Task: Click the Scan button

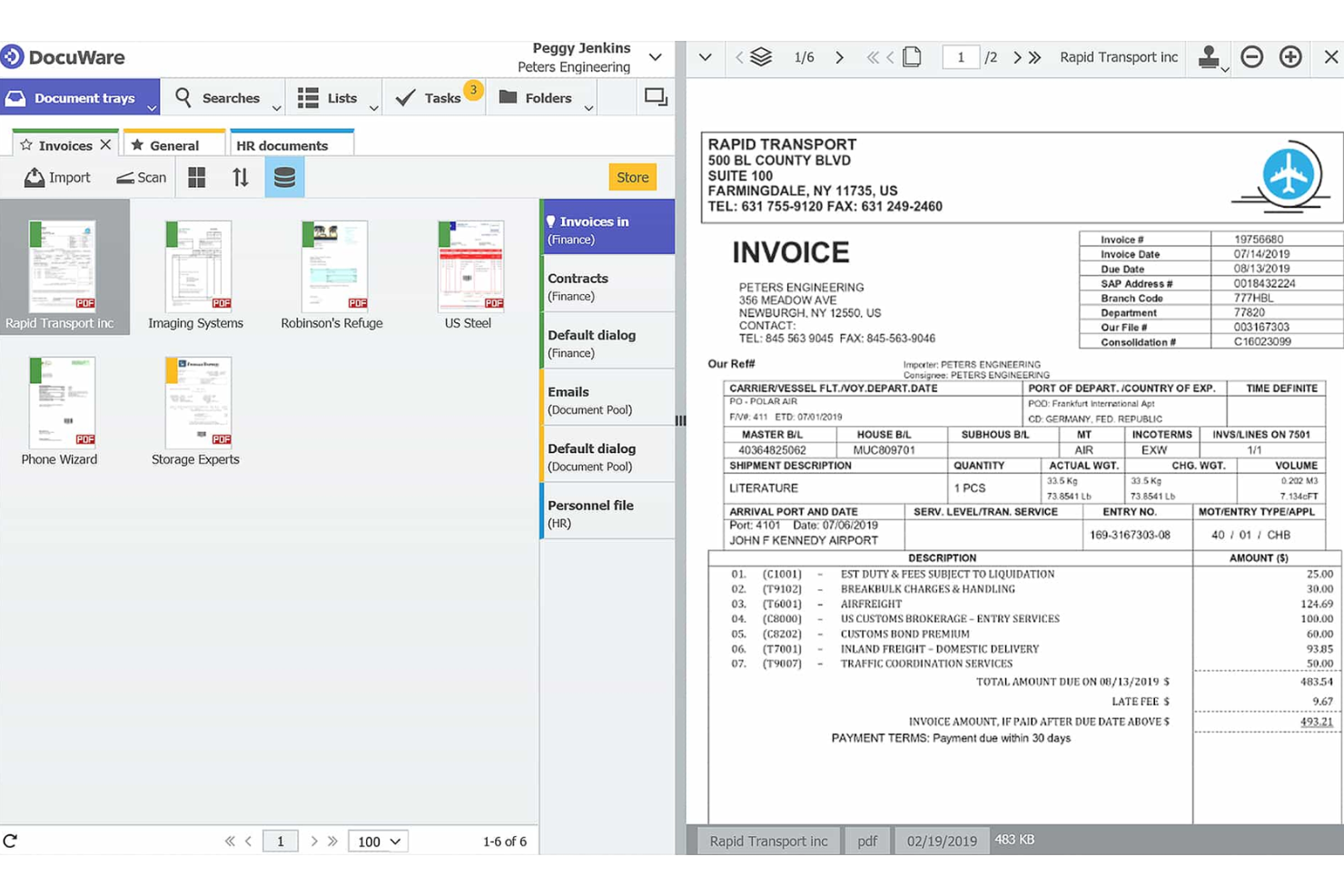Action: (x=141, y=177)
